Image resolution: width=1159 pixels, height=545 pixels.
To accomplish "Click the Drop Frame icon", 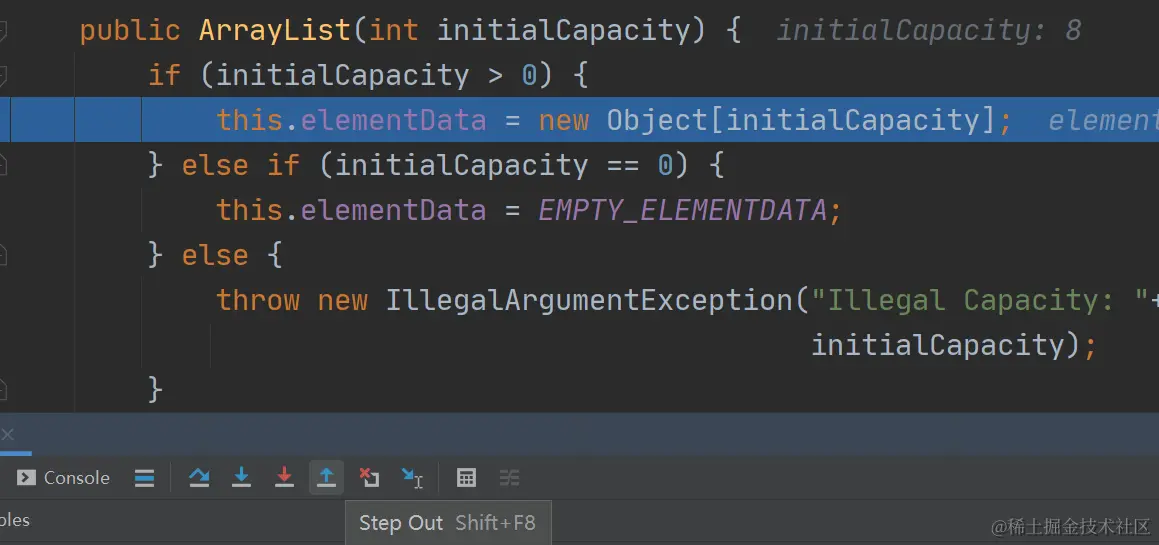I will (x=369, y=478).
